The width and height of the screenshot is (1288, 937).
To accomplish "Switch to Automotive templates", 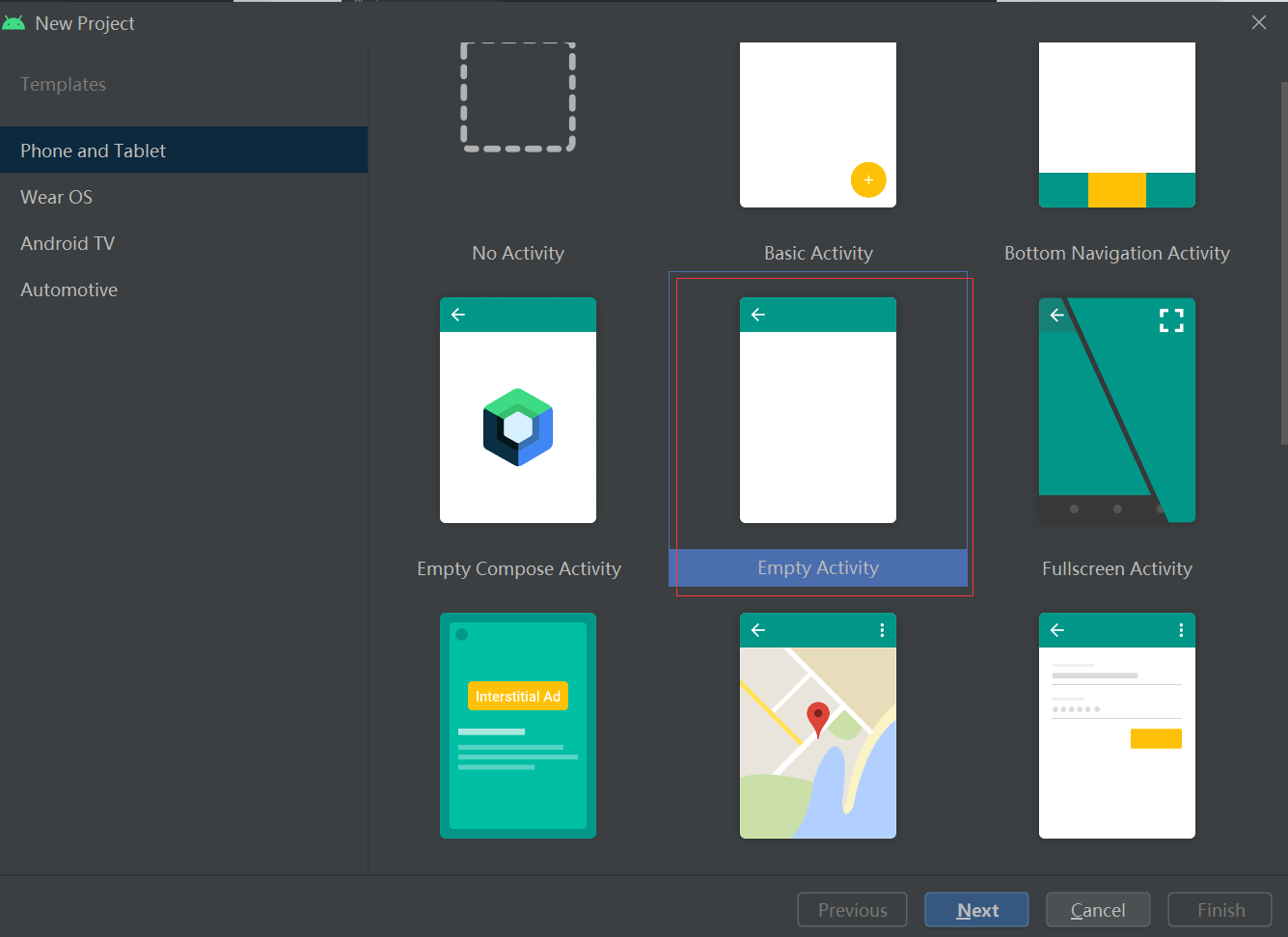I will pyautogui.click(x=183, y=289).
